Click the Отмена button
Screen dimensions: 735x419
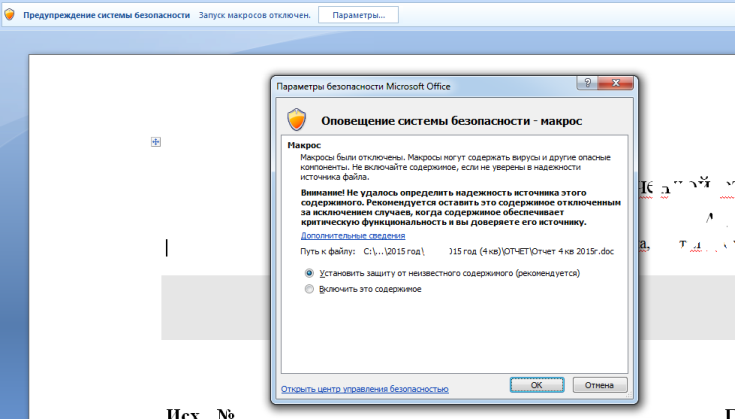tap(600, 385)
